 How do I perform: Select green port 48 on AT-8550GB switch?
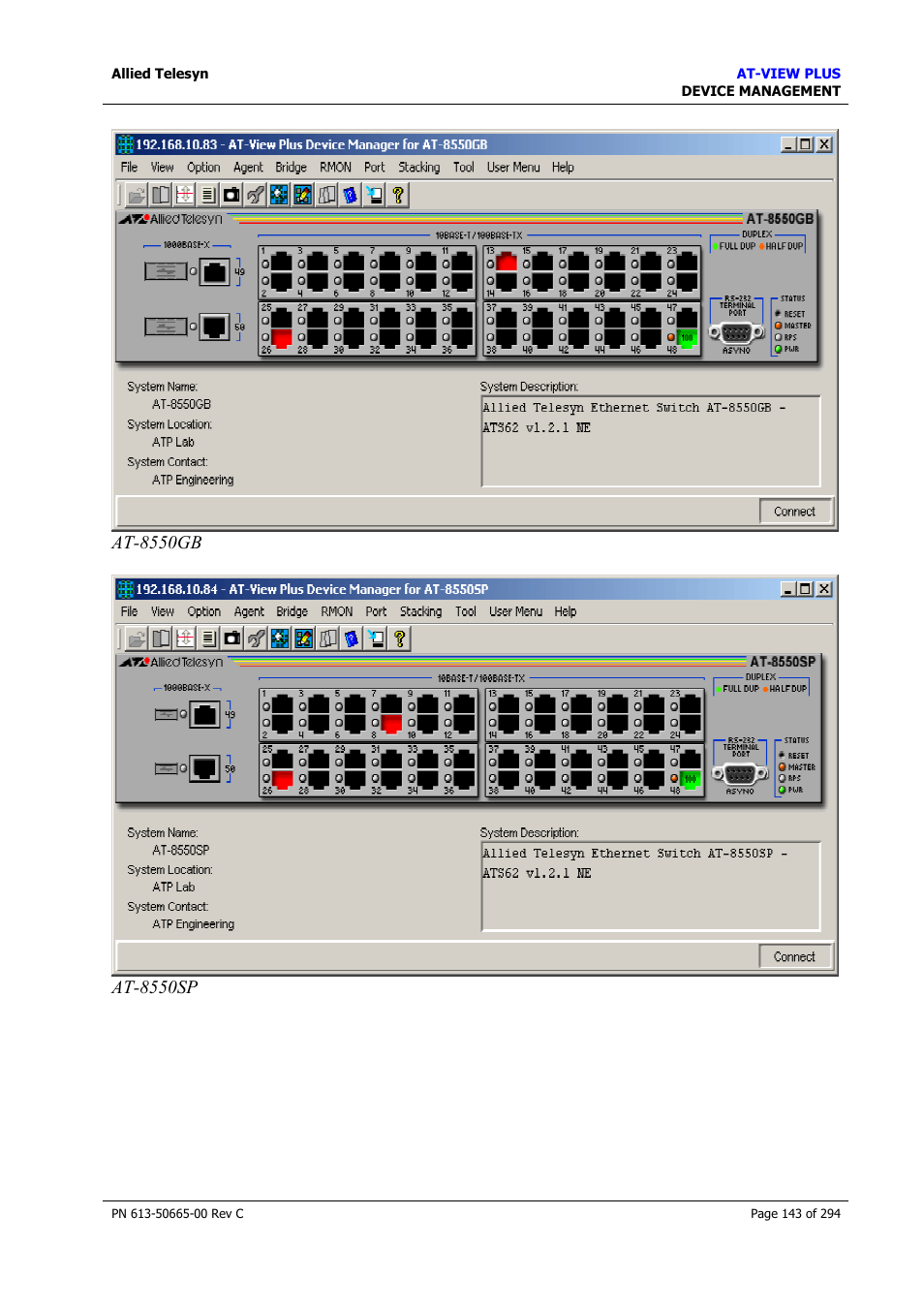pos(687,338)
